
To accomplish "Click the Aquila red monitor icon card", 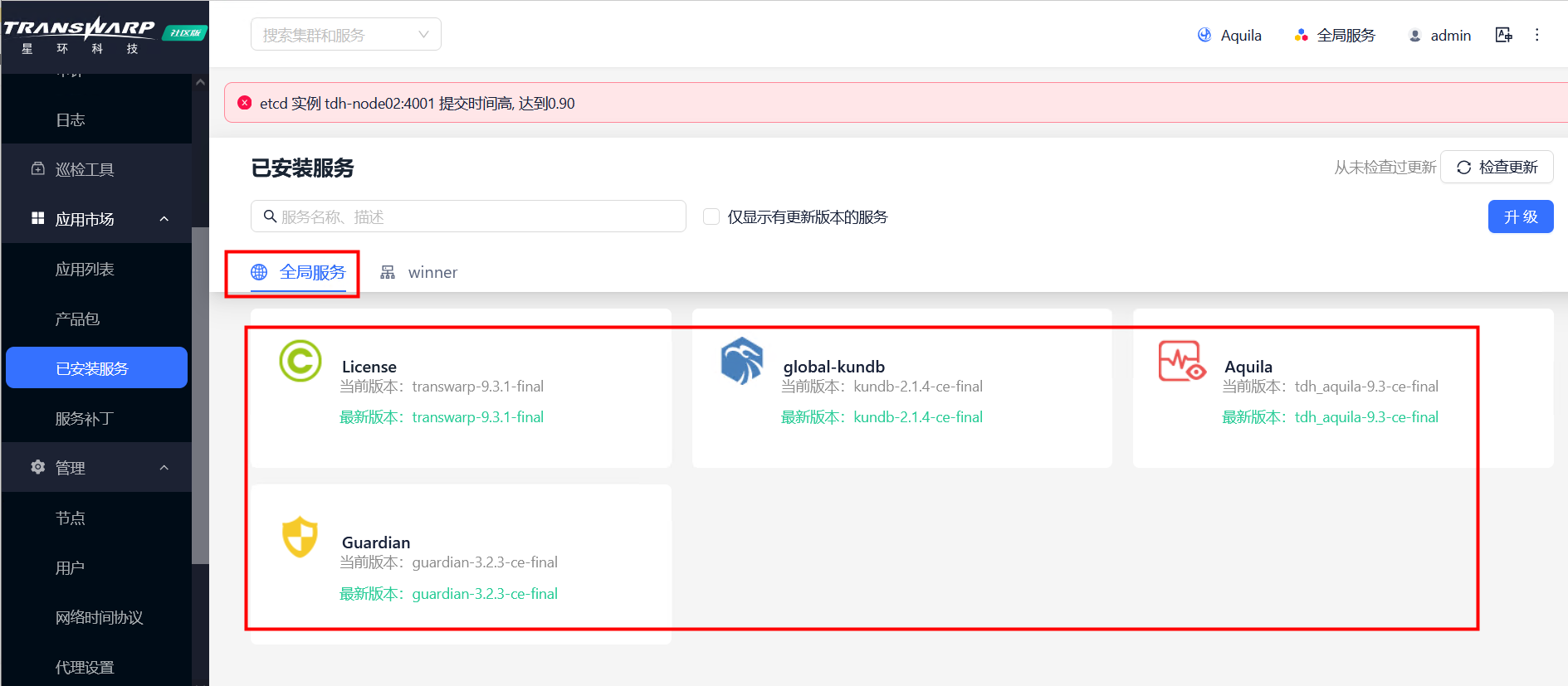I will point(1182,362).
